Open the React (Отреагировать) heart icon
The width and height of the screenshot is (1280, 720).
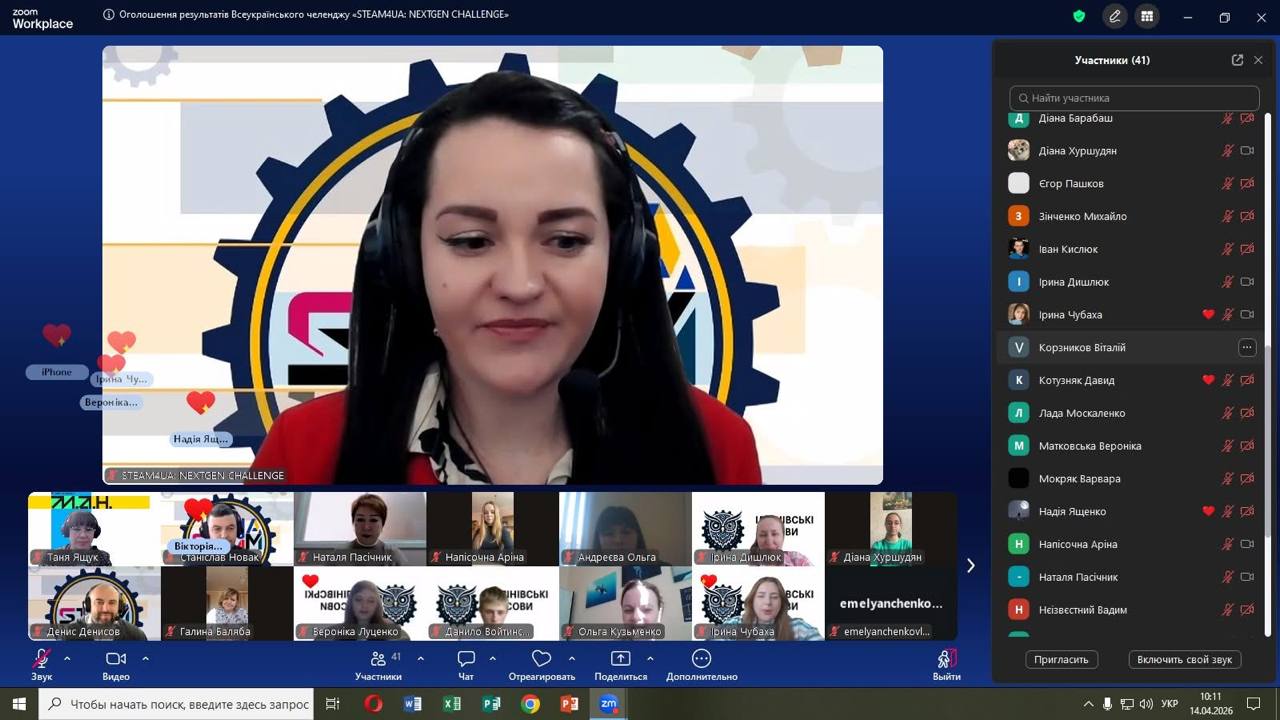pyautogui.click(x=541, y=659)
